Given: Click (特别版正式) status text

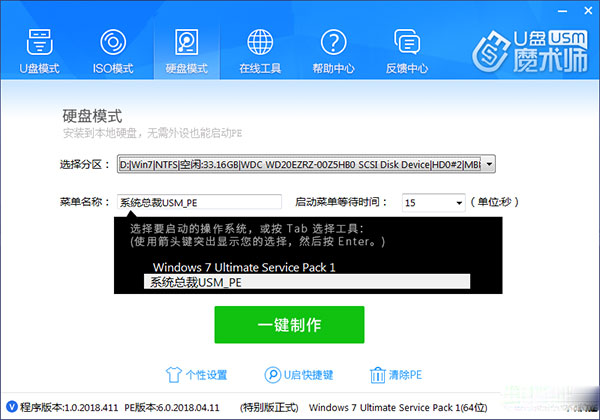Looking at the screenshot, I should tap(269, 407).
